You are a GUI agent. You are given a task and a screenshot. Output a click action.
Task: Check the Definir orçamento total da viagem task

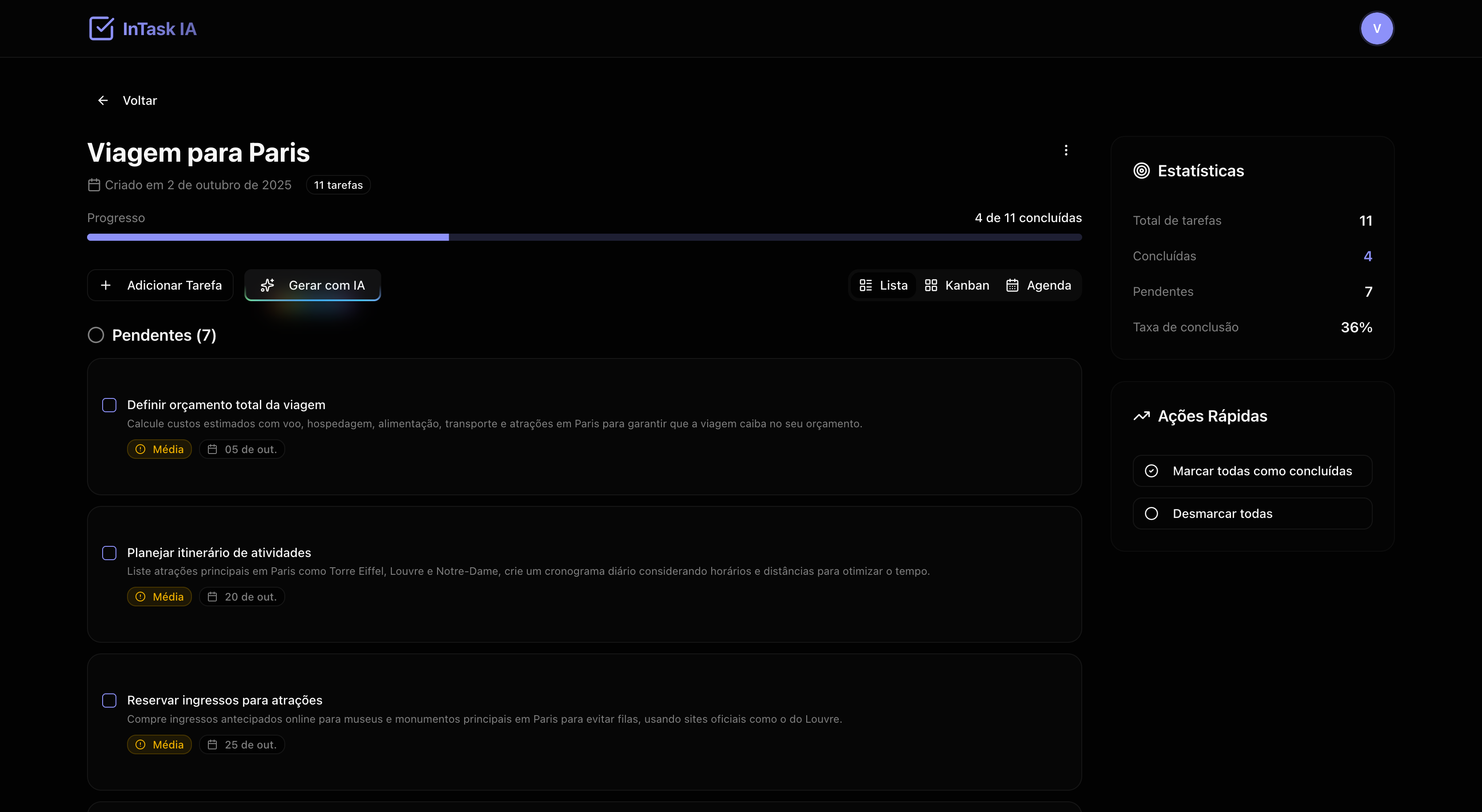[x=109, y=405]
